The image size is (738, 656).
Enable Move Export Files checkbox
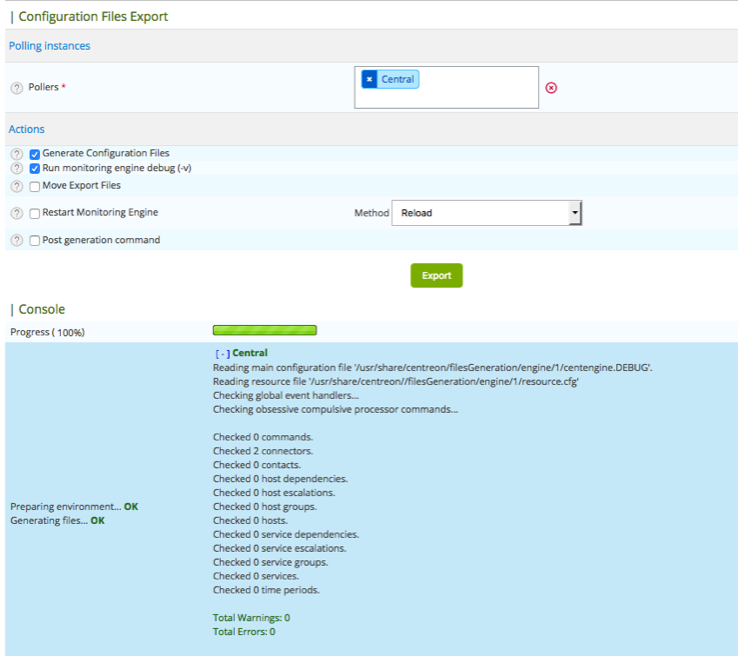(x=35, y=186)
